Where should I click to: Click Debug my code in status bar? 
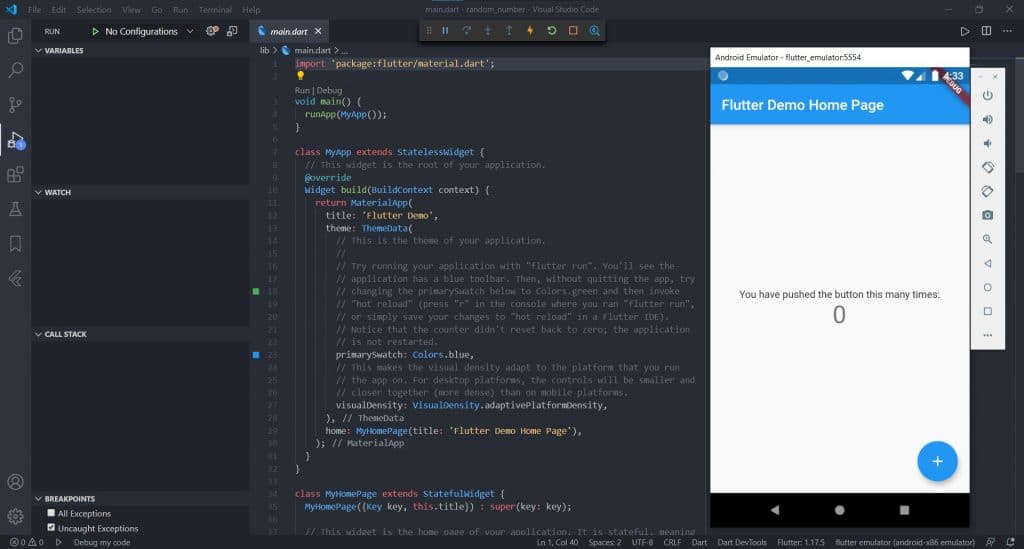pos(102,542)
